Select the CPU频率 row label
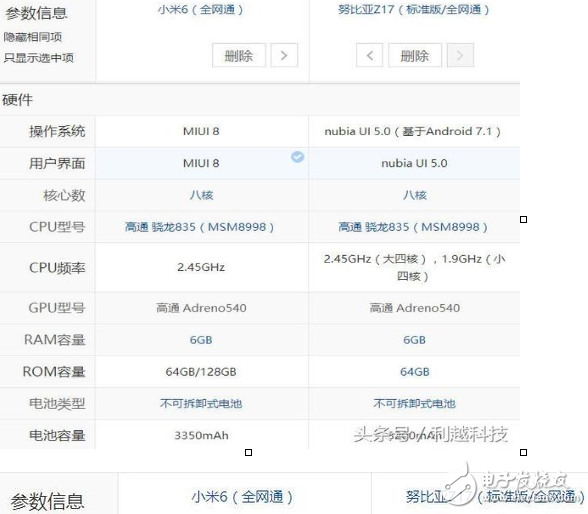The image size is (588, 514). click(x=57, y=267)
